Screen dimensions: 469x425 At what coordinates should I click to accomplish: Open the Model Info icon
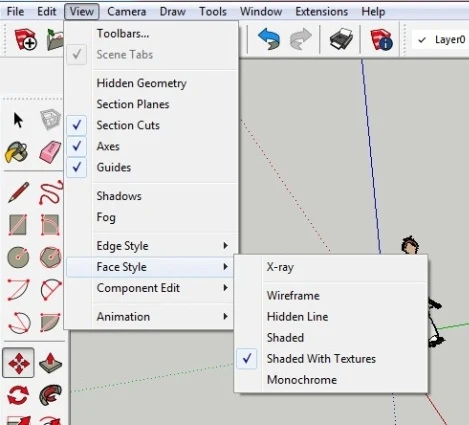(x=381, y=39)
